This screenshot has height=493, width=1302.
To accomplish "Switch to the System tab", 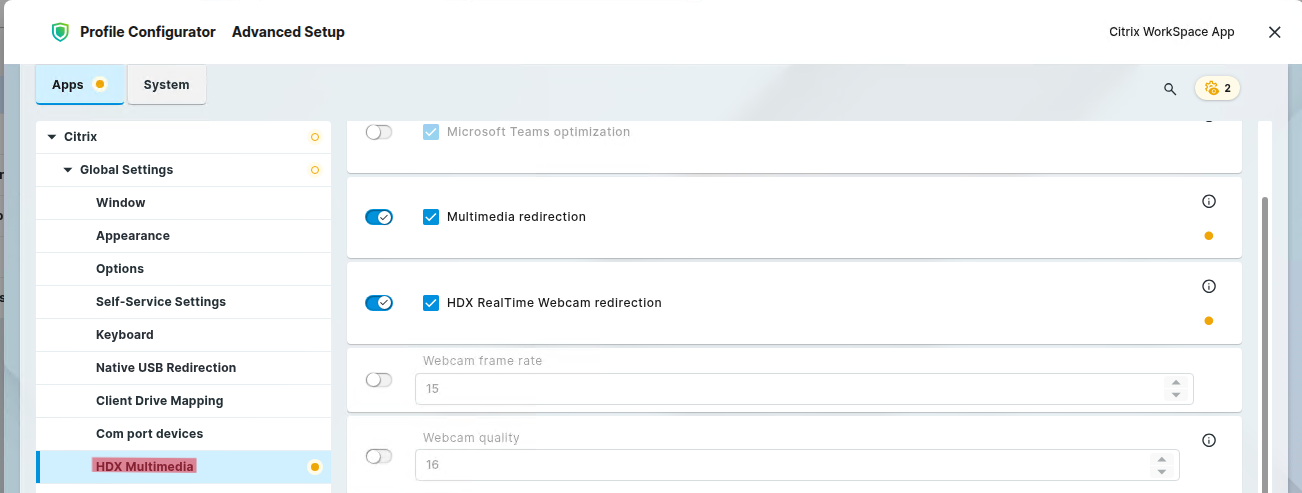I will tap(166, 85).
